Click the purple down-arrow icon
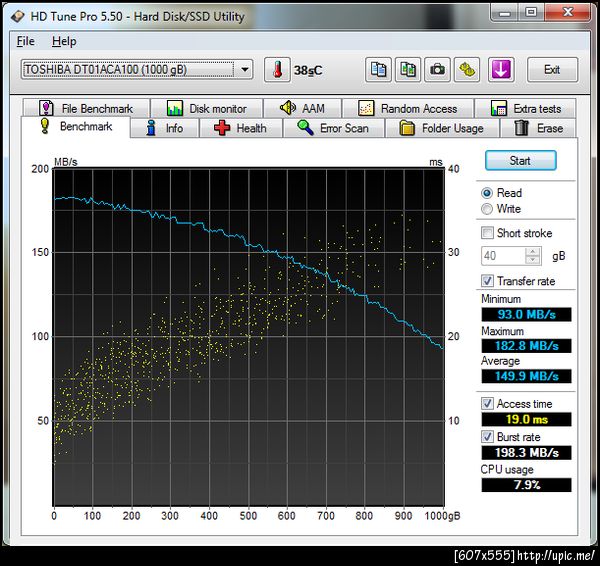 click(x=501, y=70)
